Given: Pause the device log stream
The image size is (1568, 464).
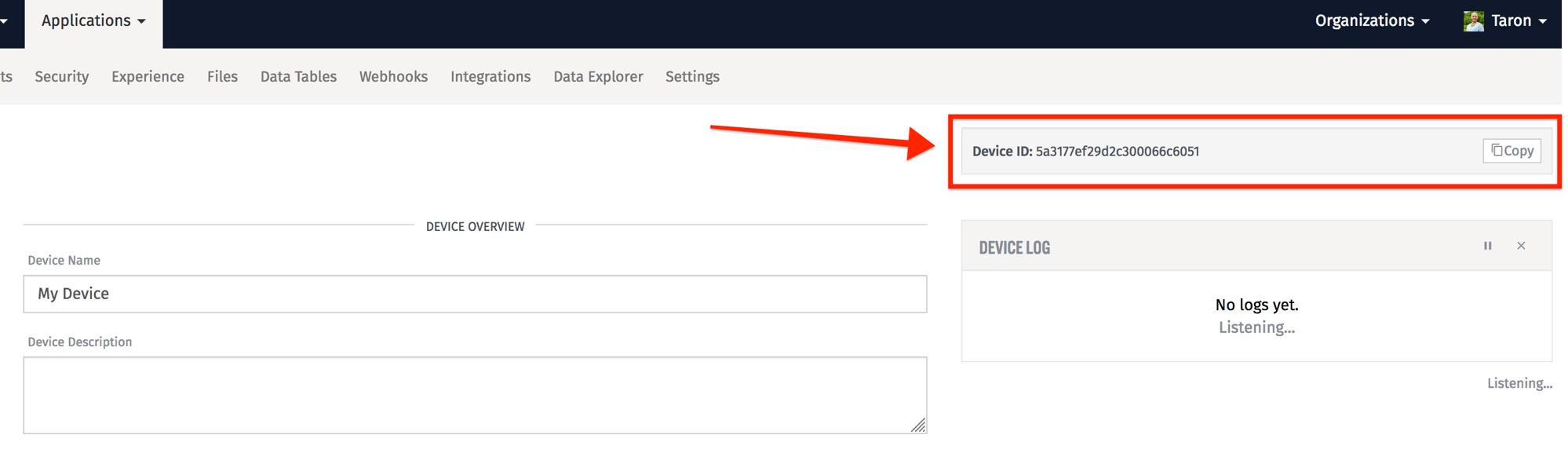Looking at the screenshot, I should (1487, 246).
